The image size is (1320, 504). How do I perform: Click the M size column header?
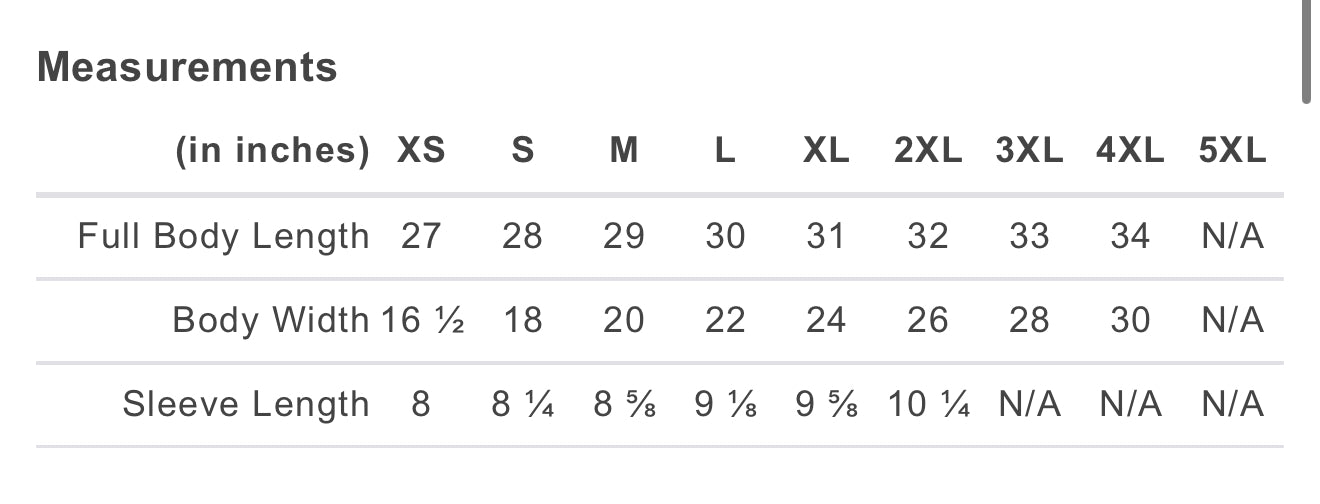624,151
